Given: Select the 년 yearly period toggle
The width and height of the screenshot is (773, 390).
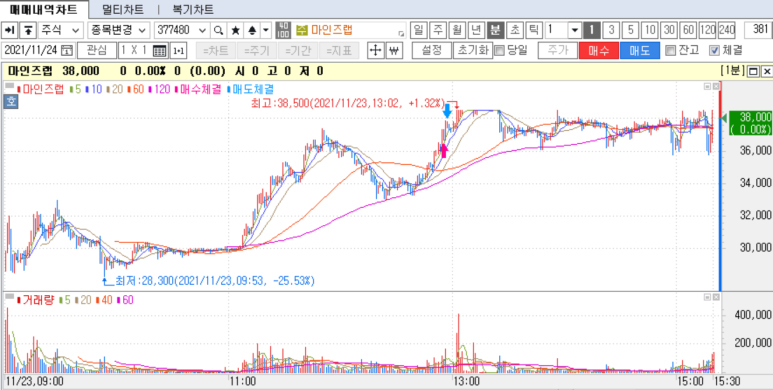Looking at the screenshot, I should tap(475, 30).
